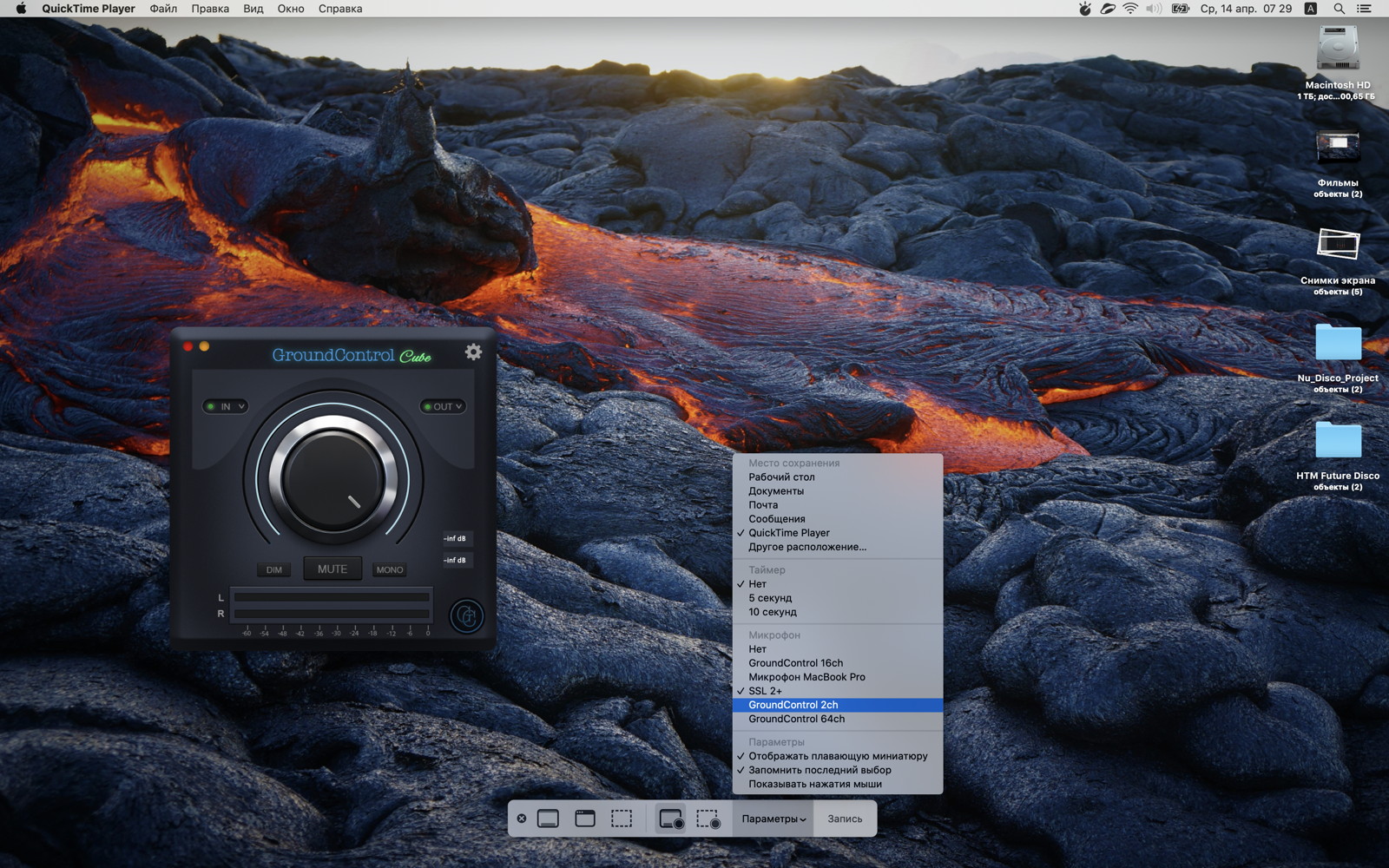This screenshot has width=1389, height=868.
Task: Open the IN source dropdown in Cube
Action: (x=226, y=406)
